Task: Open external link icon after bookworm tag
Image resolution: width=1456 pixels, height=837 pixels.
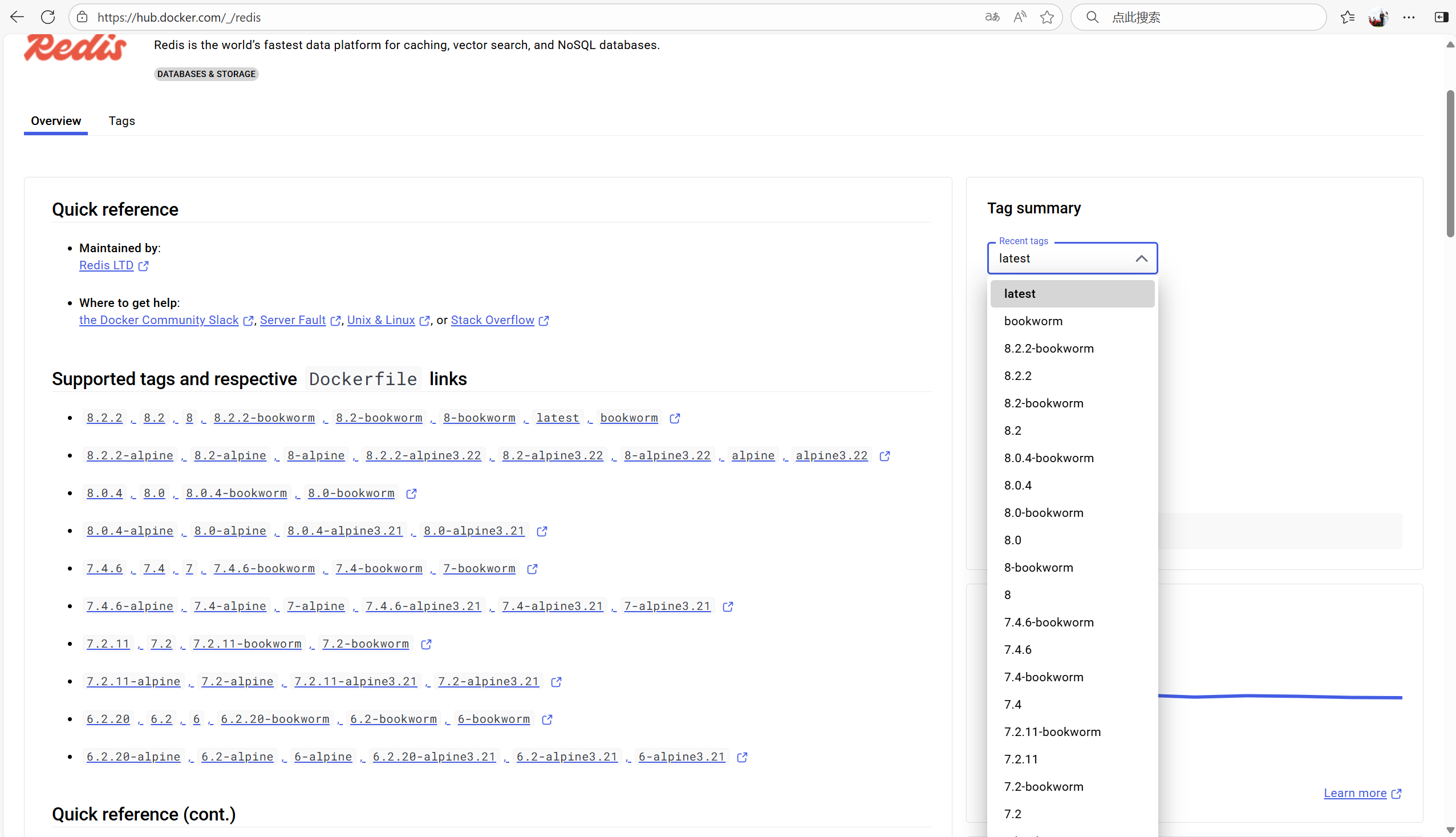Action: tap(675, 419)
